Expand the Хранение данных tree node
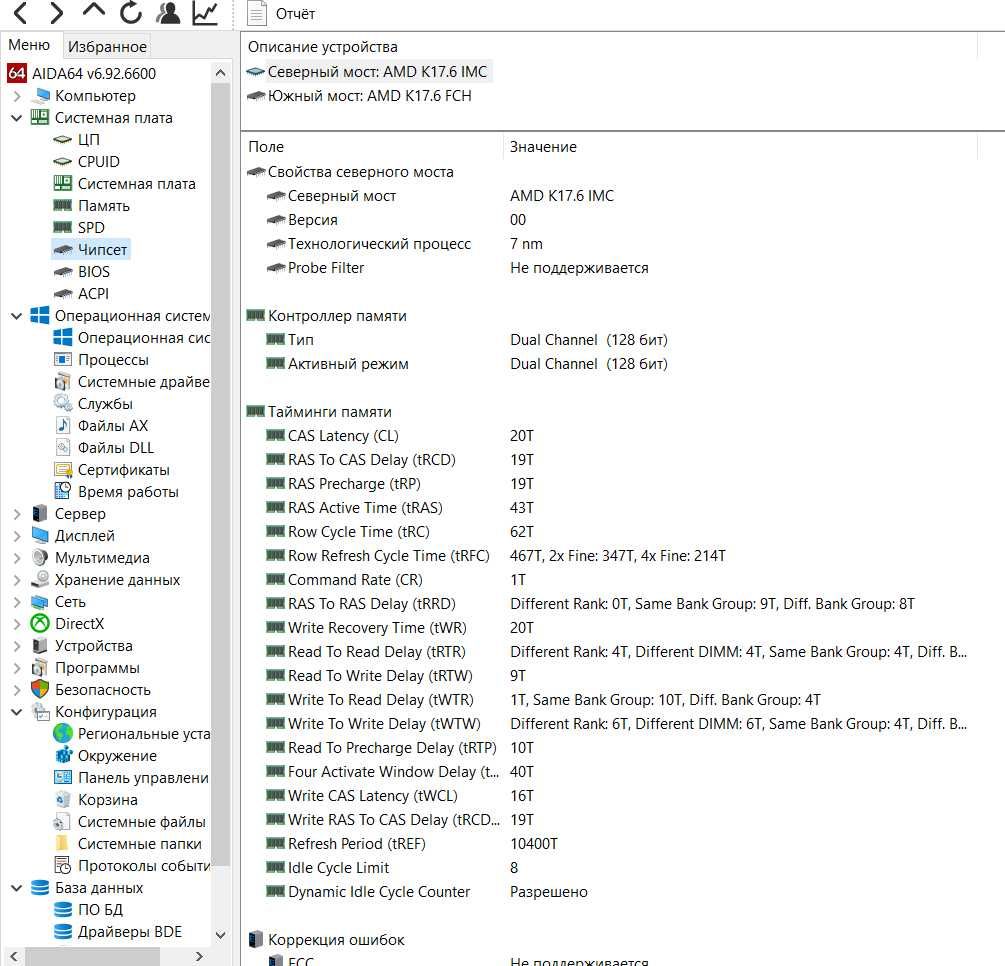 point(17,580)
